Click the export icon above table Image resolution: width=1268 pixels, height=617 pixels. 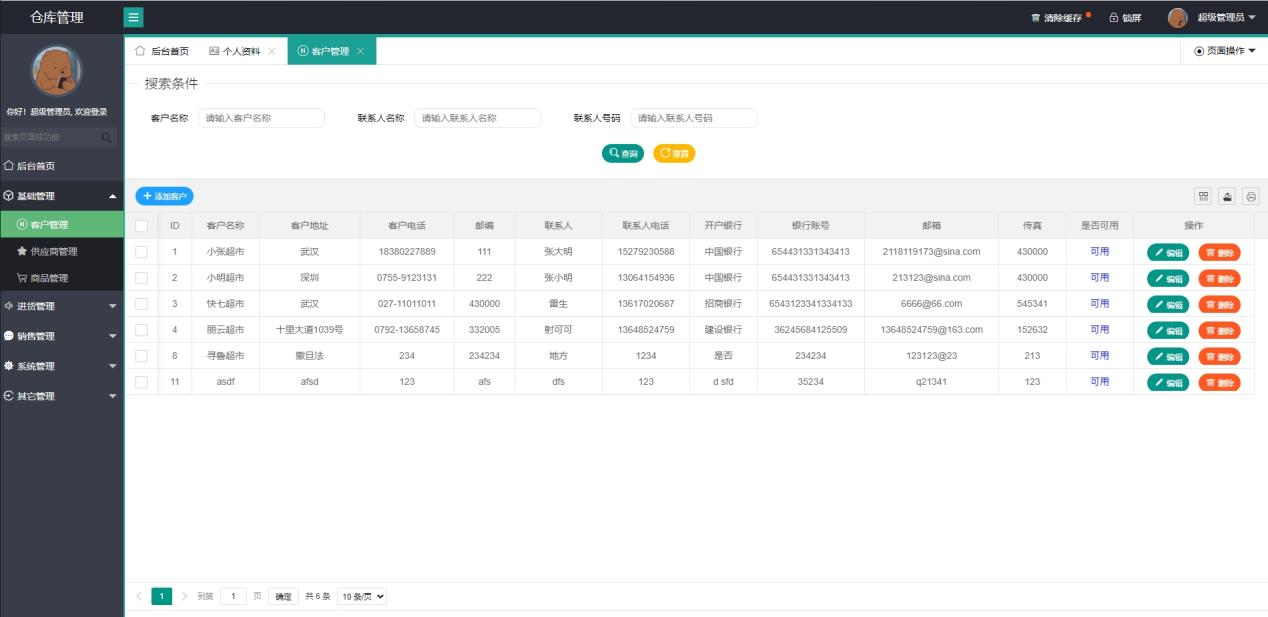tap(1227, 197)
